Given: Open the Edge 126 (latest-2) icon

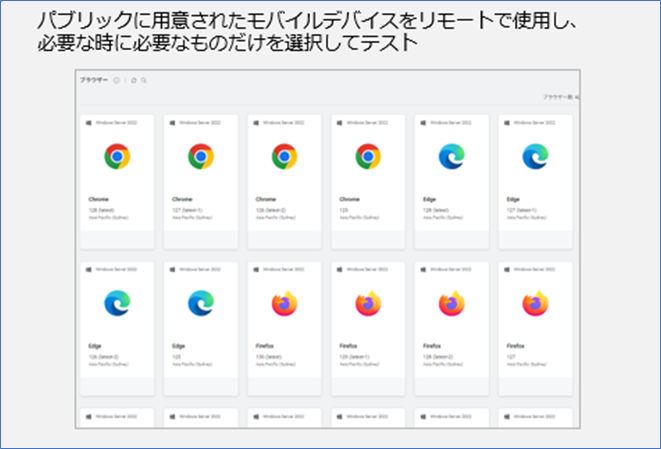Looking at the screenshot, I should coord(117,303).
